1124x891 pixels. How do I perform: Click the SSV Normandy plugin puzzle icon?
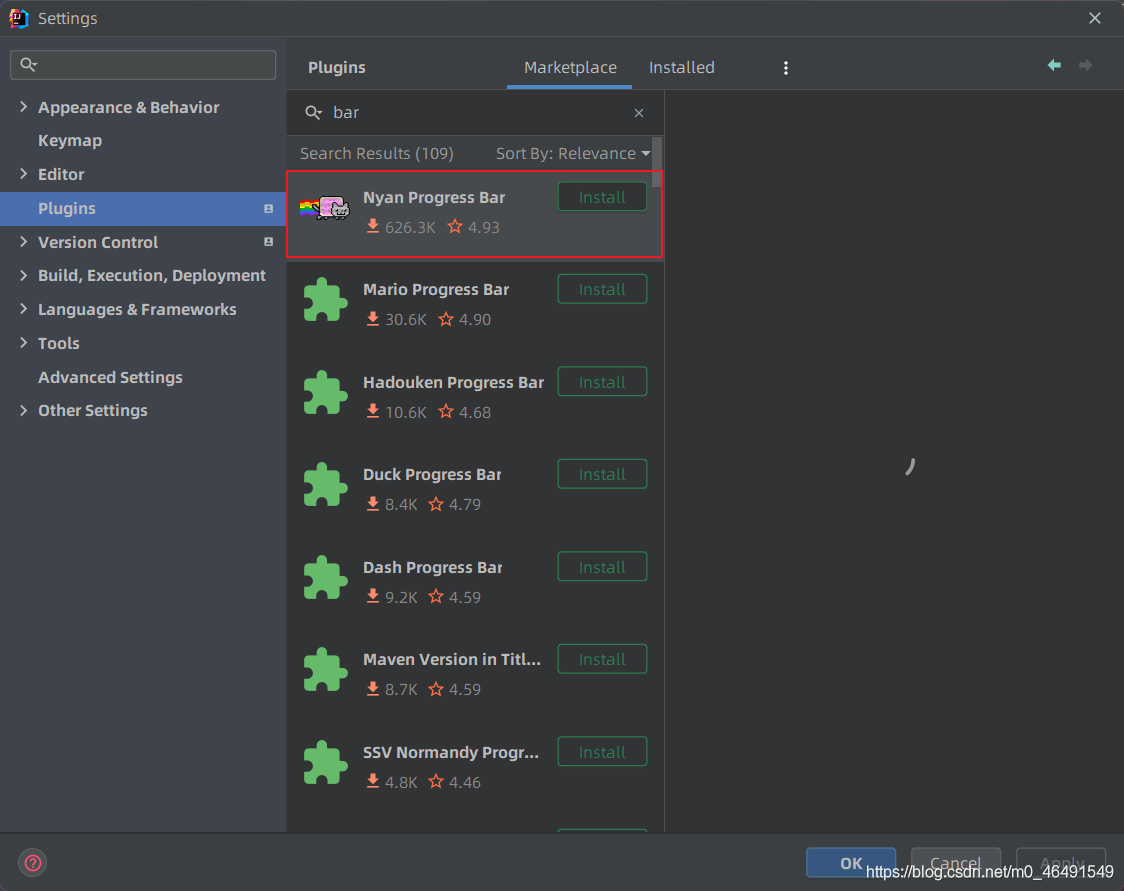click(x=325, y=762)
